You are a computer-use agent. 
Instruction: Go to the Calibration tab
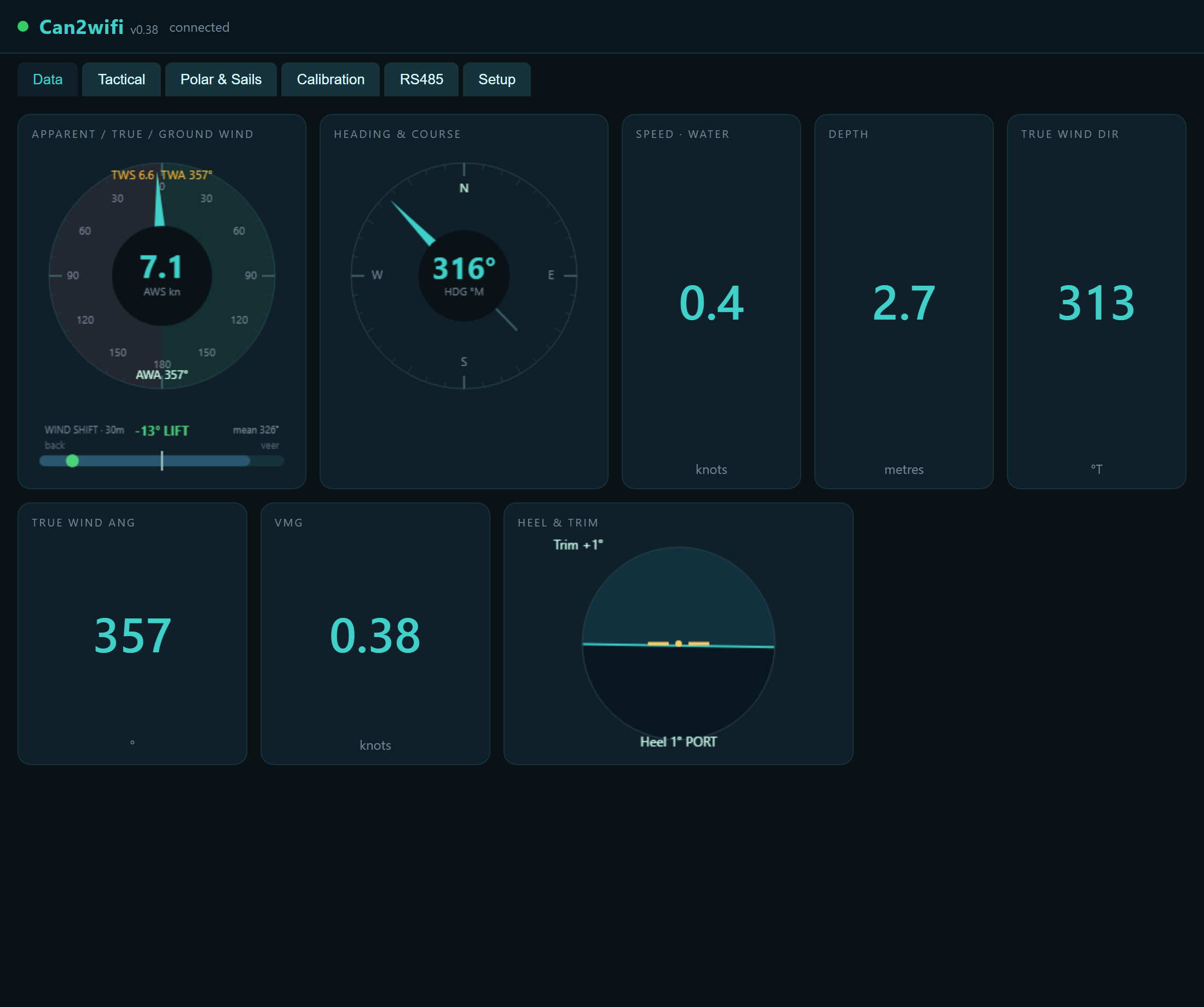330,79
